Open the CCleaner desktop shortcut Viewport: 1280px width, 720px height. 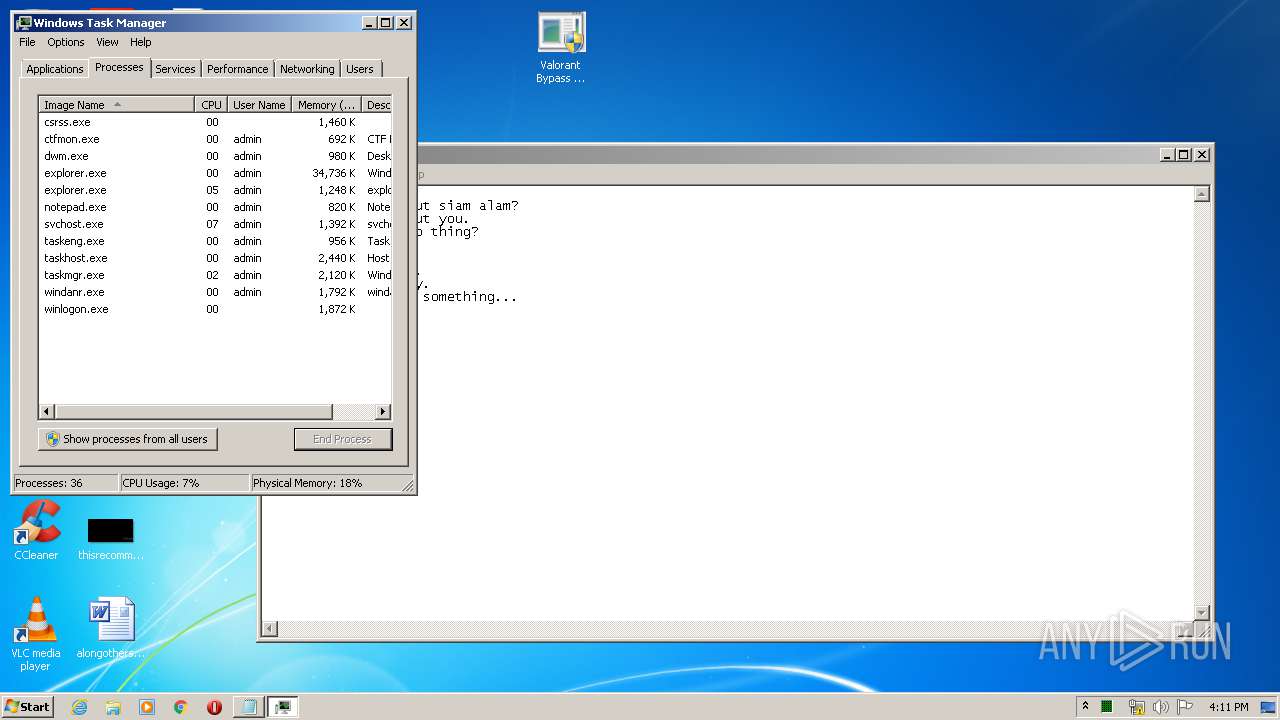pos(36,530)
